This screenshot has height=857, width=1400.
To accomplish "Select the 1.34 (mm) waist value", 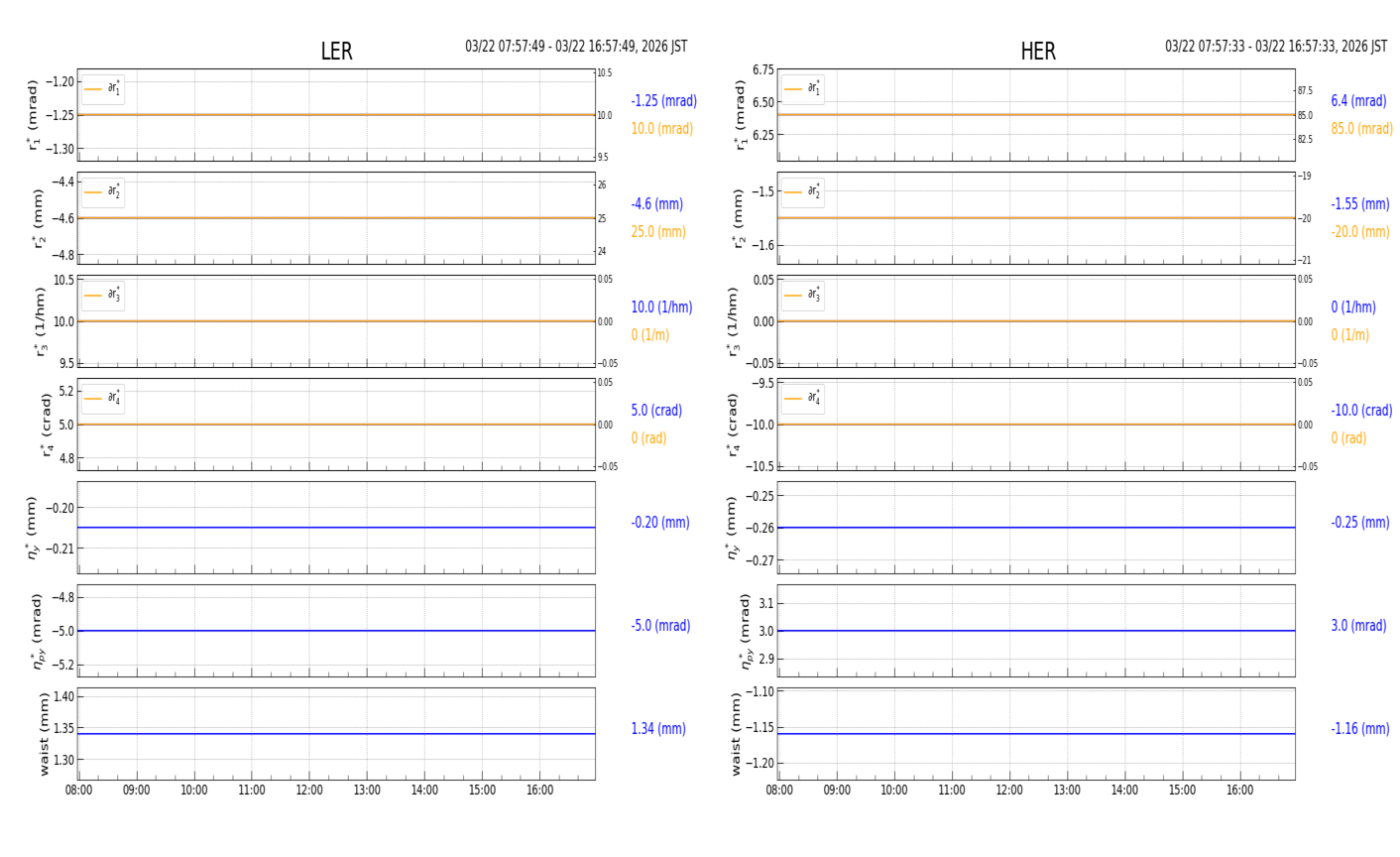I will click(658, 729).
